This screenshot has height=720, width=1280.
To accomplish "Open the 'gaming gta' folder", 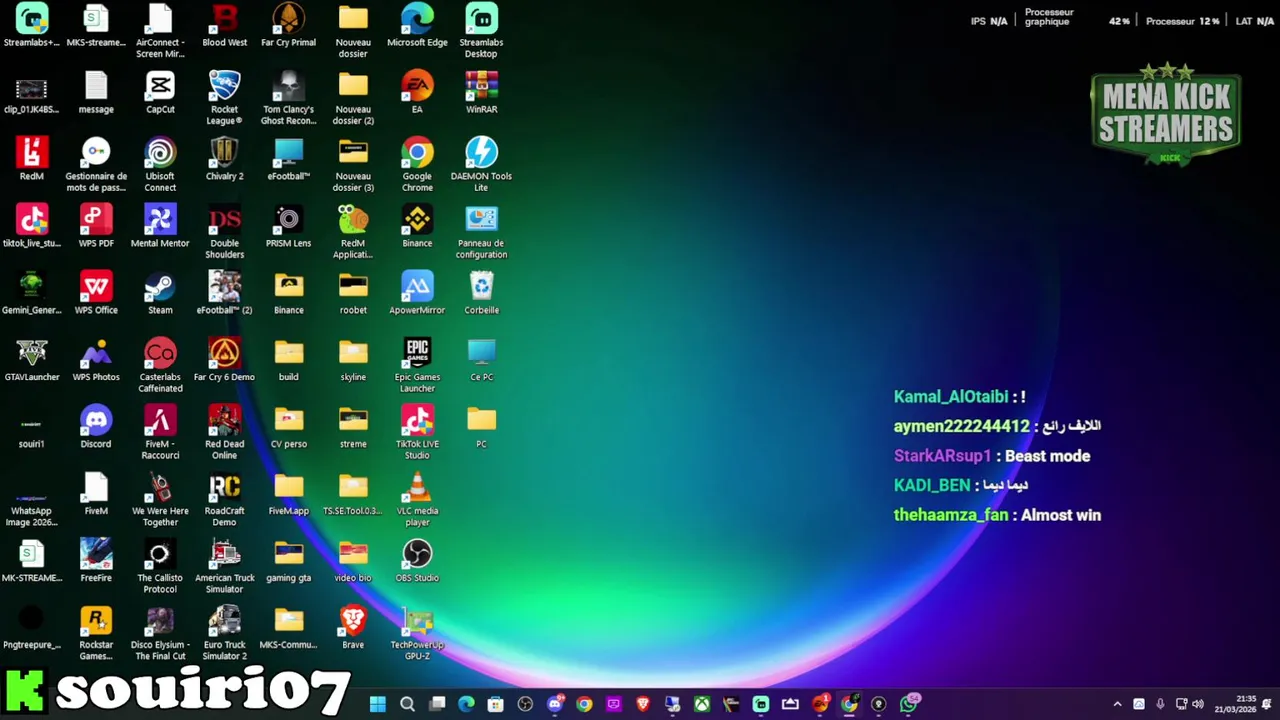I will click(x=288, y=562).
